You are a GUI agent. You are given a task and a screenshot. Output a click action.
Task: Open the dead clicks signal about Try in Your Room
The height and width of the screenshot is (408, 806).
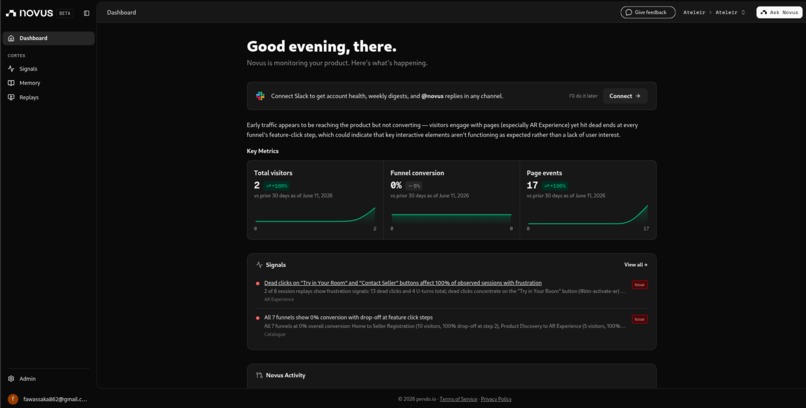(402, 283)
